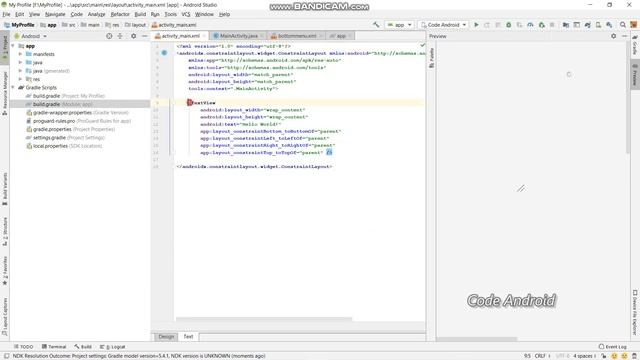
Task: Switch to the Design view tab
Action: 166,337
